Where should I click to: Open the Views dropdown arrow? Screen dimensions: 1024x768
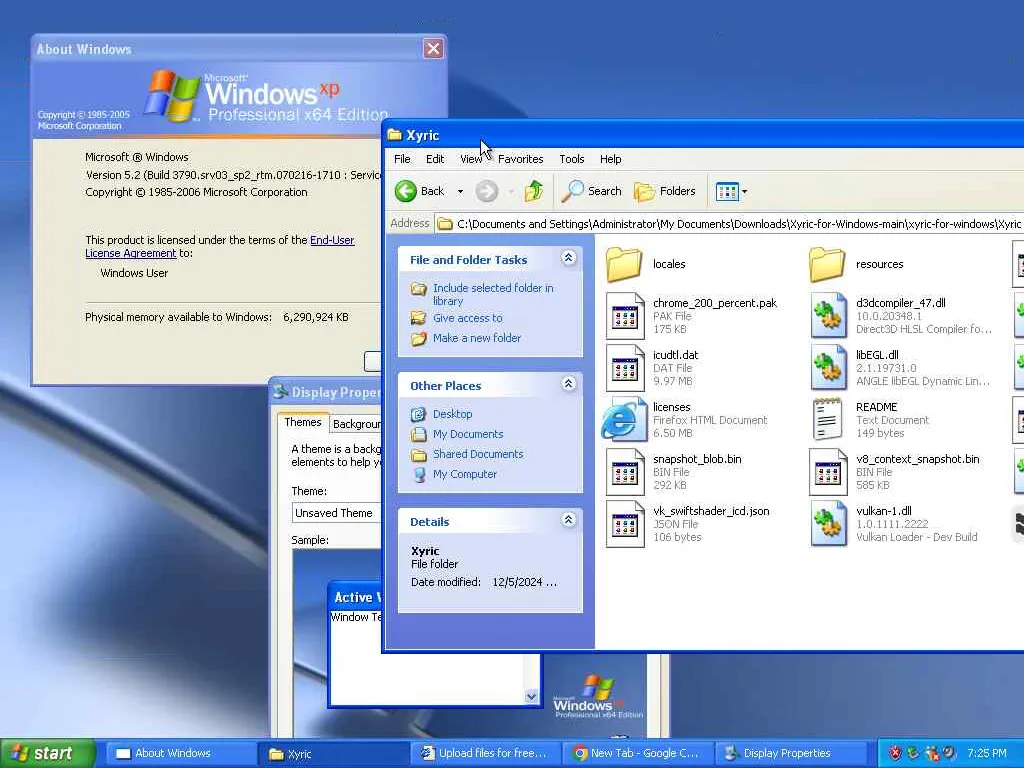click(744, 191)
